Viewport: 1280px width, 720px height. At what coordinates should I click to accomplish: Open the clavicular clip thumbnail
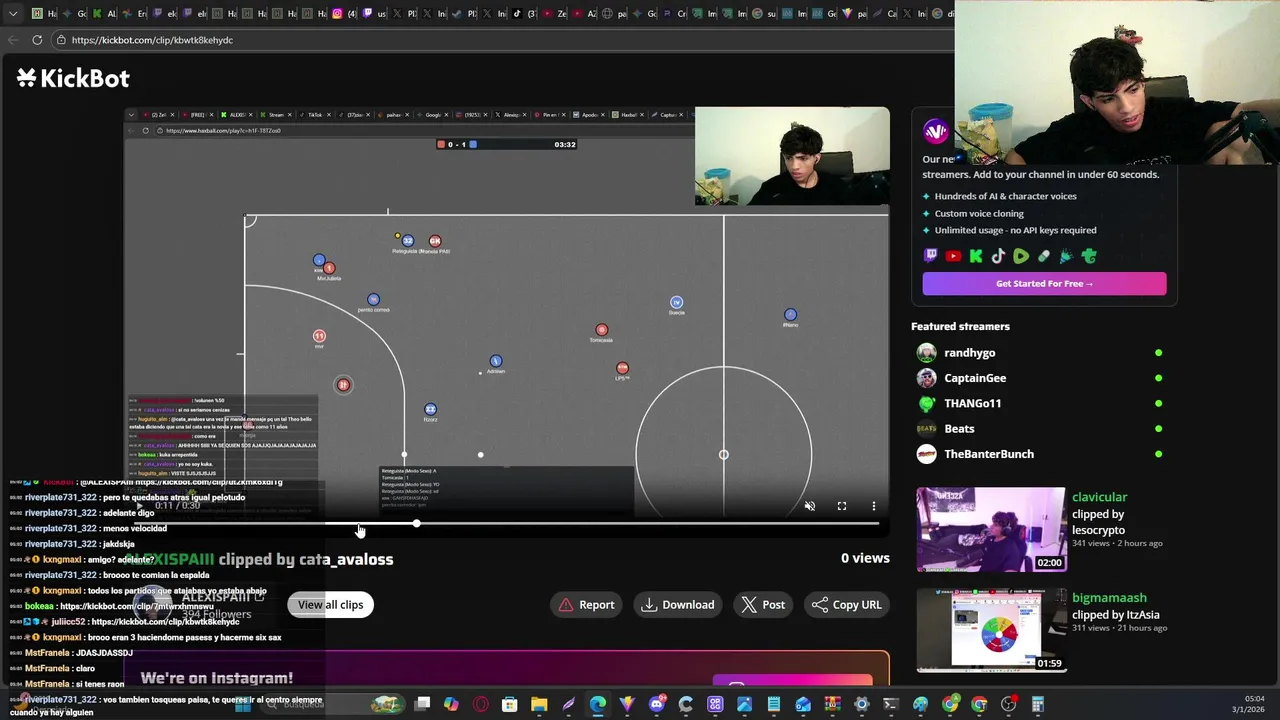click(991, 529)
